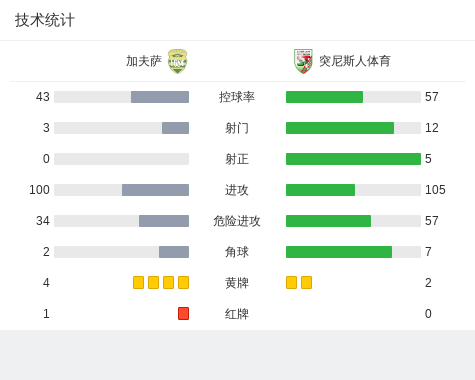This screenshot has width=475, height=380.
Task: Click the 角球 stat label
Action: tap(237, 252)
